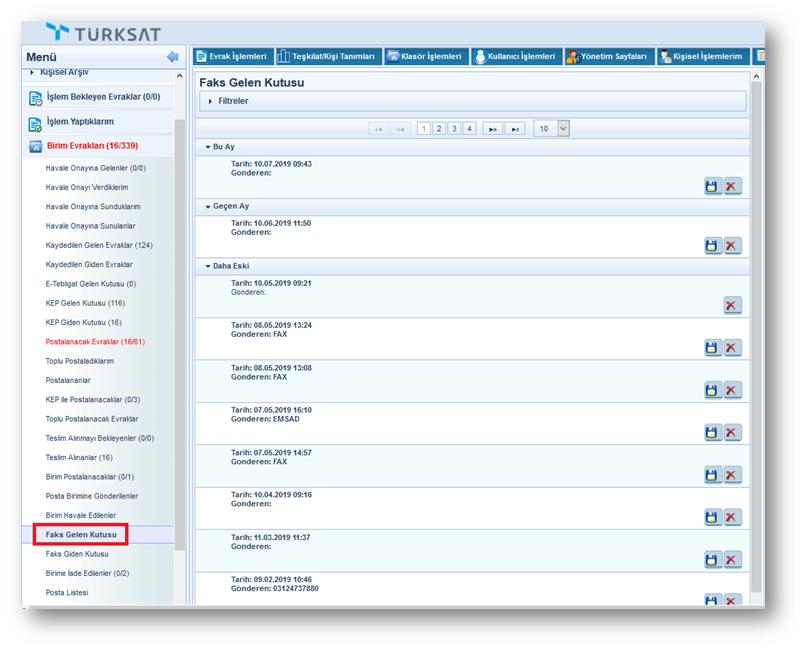
Task: Open the rows-per-page dropdown showing 10
Action: [563, 128]
